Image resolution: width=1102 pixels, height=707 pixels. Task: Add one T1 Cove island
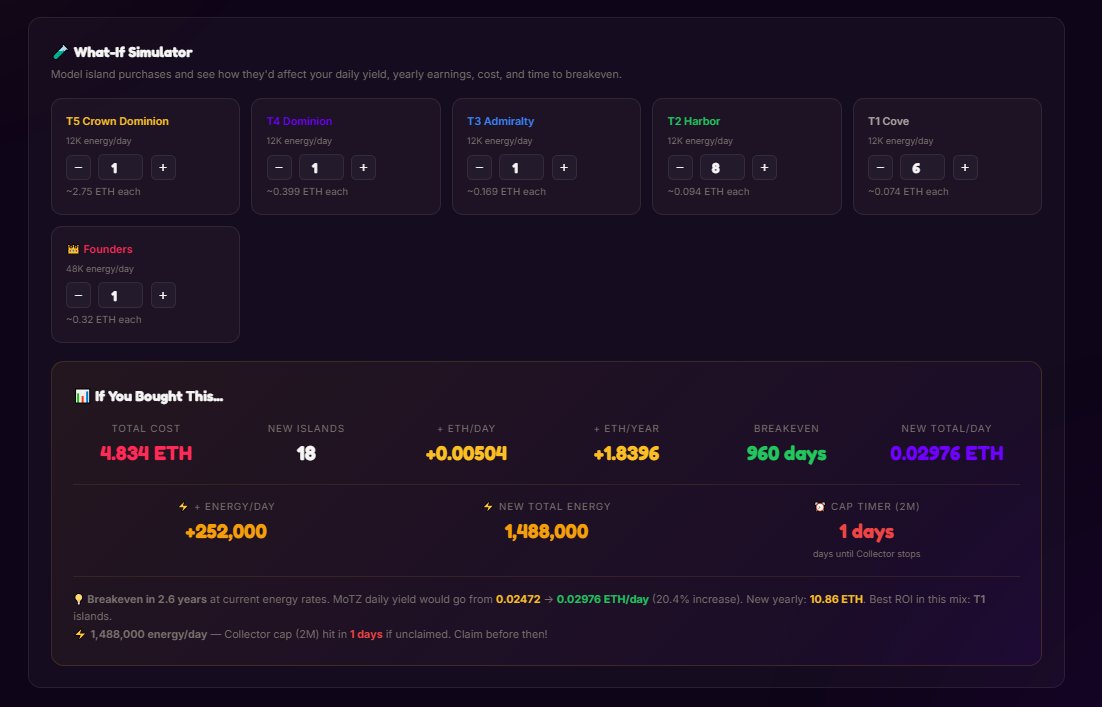click(x=965, y=167)
